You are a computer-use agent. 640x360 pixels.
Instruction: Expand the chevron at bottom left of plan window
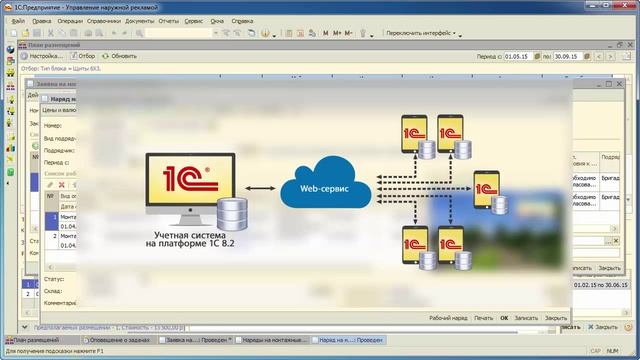[24, 327]
